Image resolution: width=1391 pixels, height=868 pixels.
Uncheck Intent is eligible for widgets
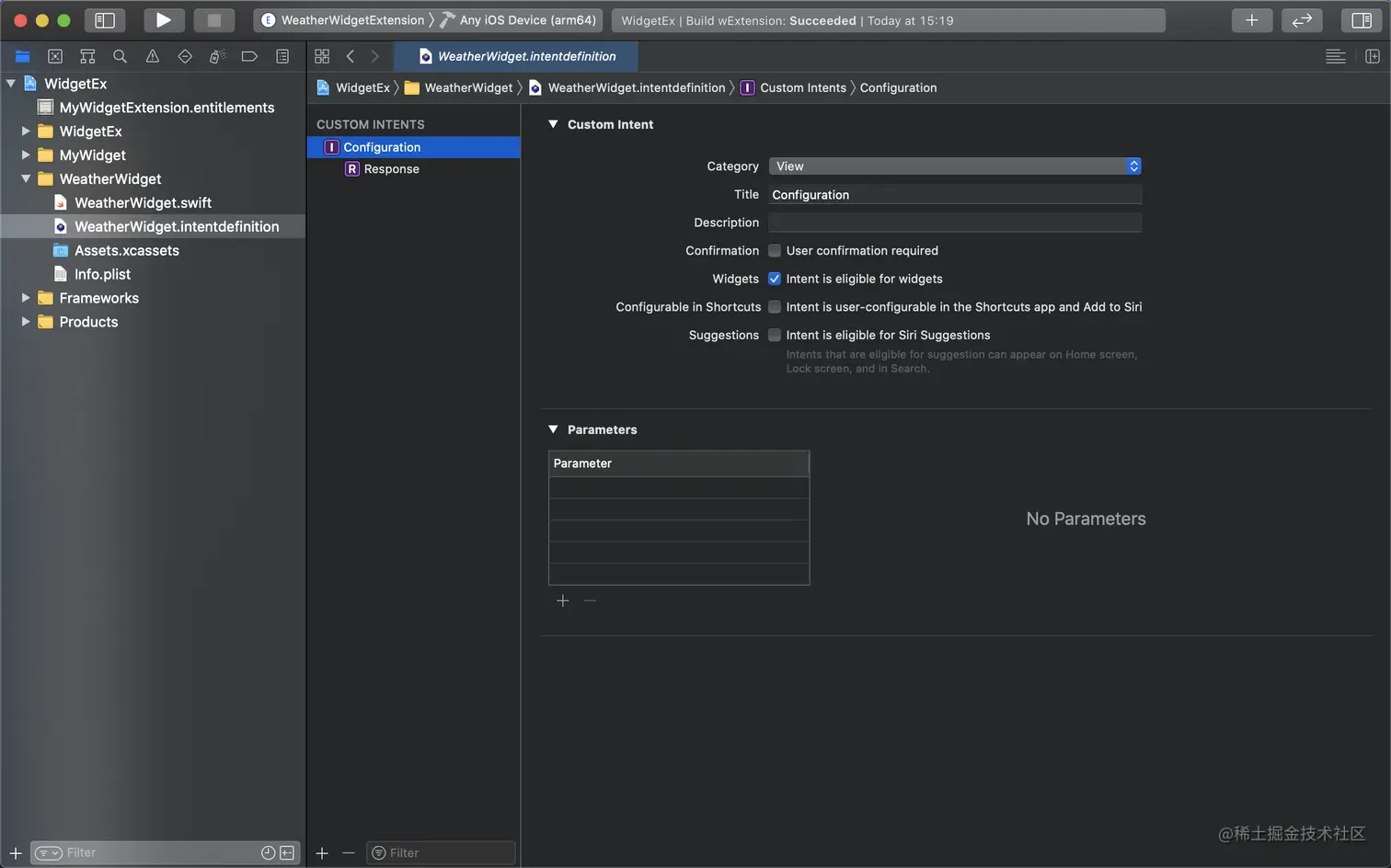[x=775, y=279]
